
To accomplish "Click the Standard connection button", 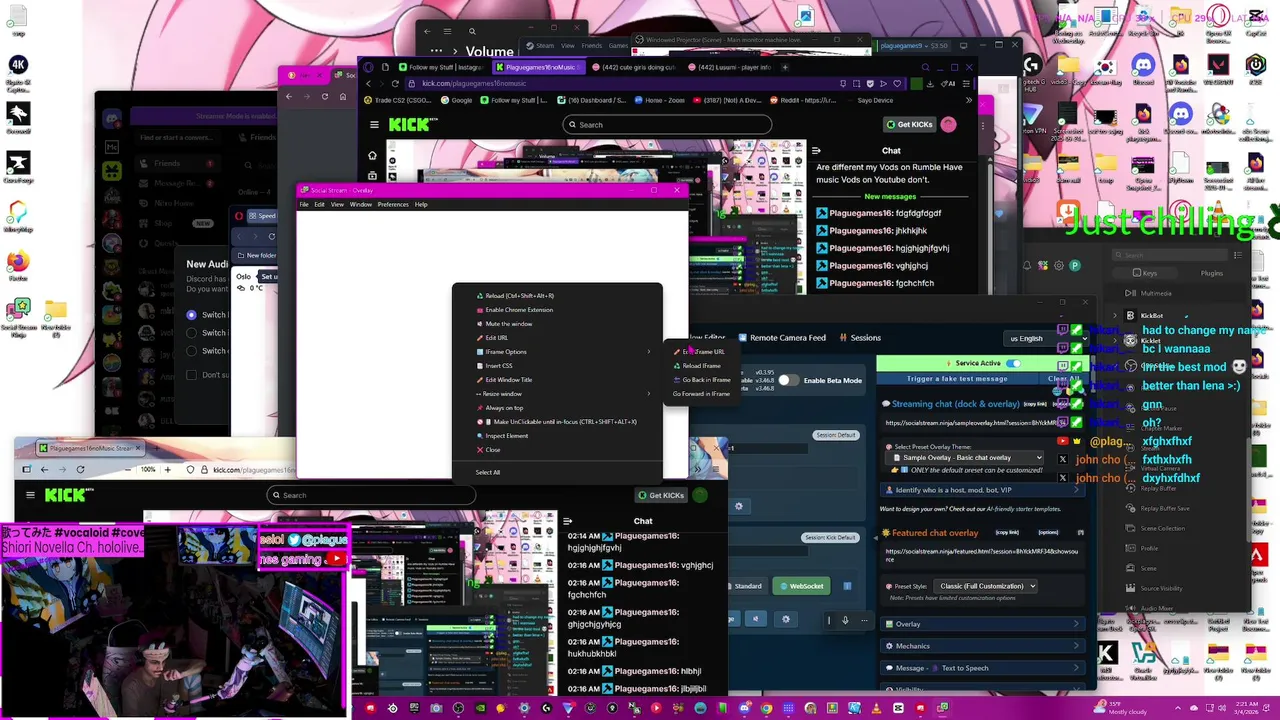I will click(748, 586).
